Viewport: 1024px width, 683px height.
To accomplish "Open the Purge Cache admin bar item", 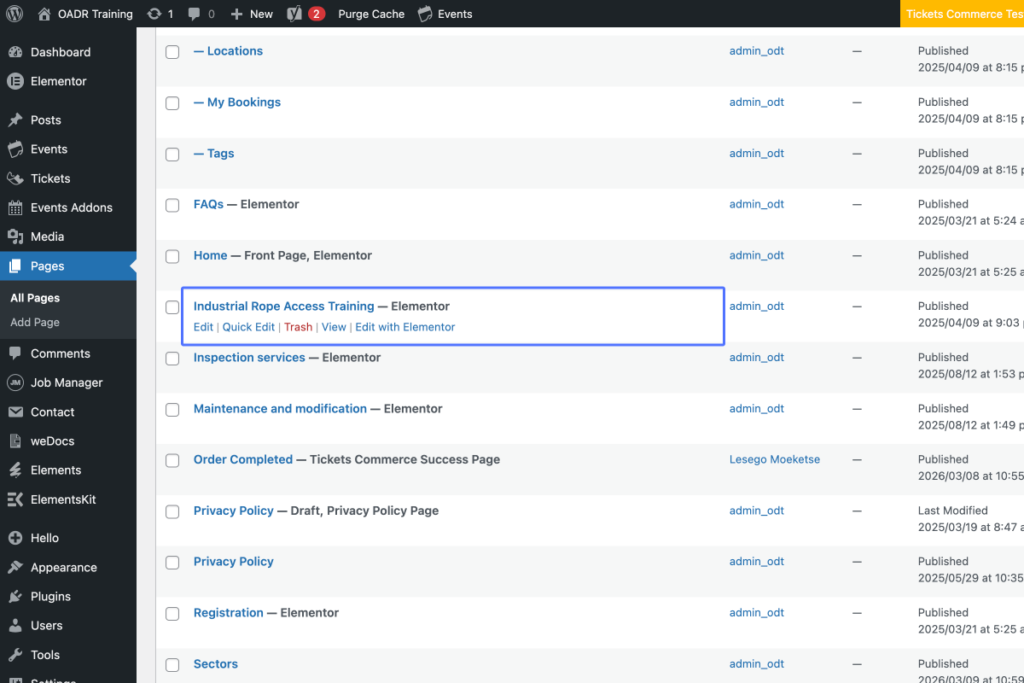I will (x=371, y=14).
